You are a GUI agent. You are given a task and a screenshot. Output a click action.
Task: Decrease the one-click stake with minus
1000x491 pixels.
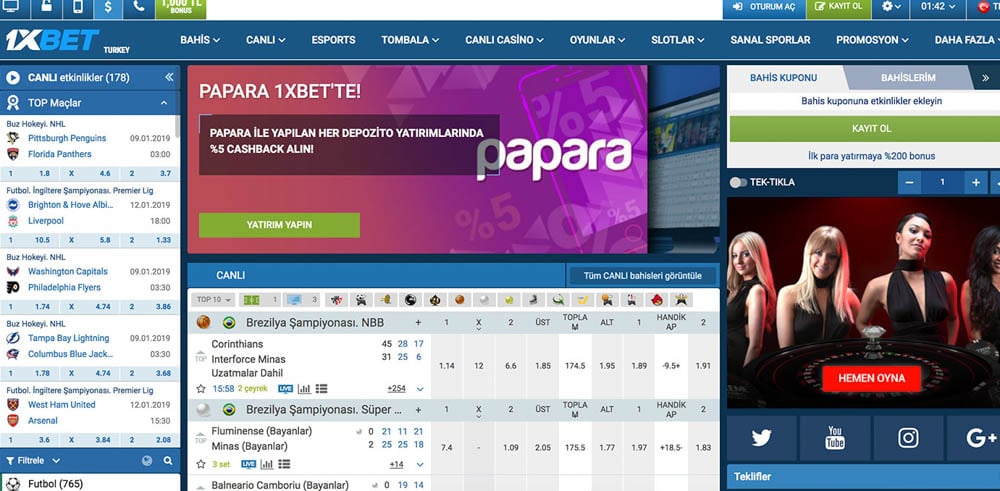[x=909, y=182]
